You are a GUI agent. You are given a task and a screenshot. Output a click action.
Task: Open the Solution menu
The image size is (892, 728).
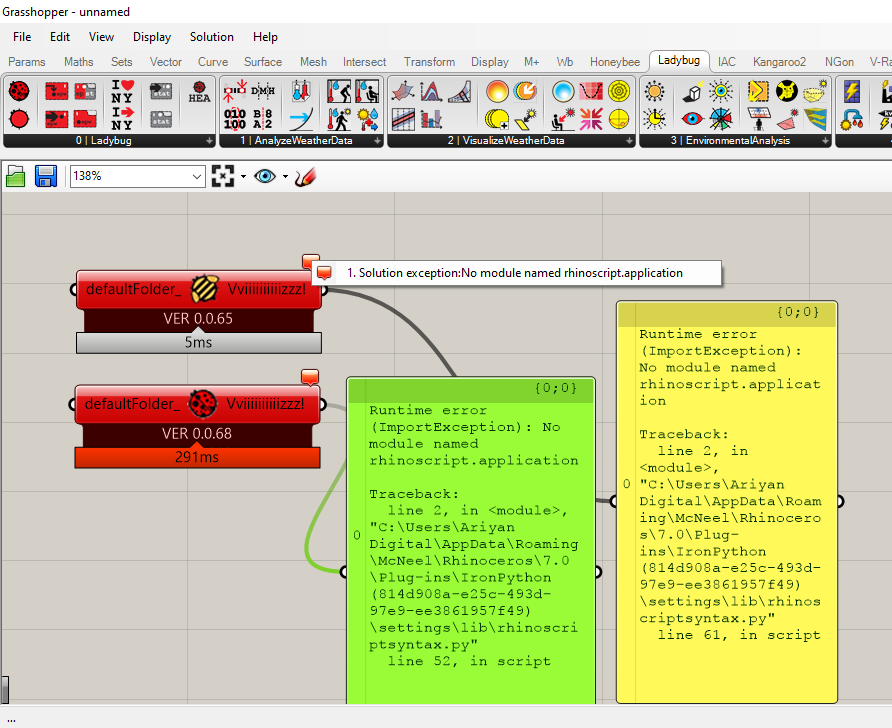coord(212,37)
